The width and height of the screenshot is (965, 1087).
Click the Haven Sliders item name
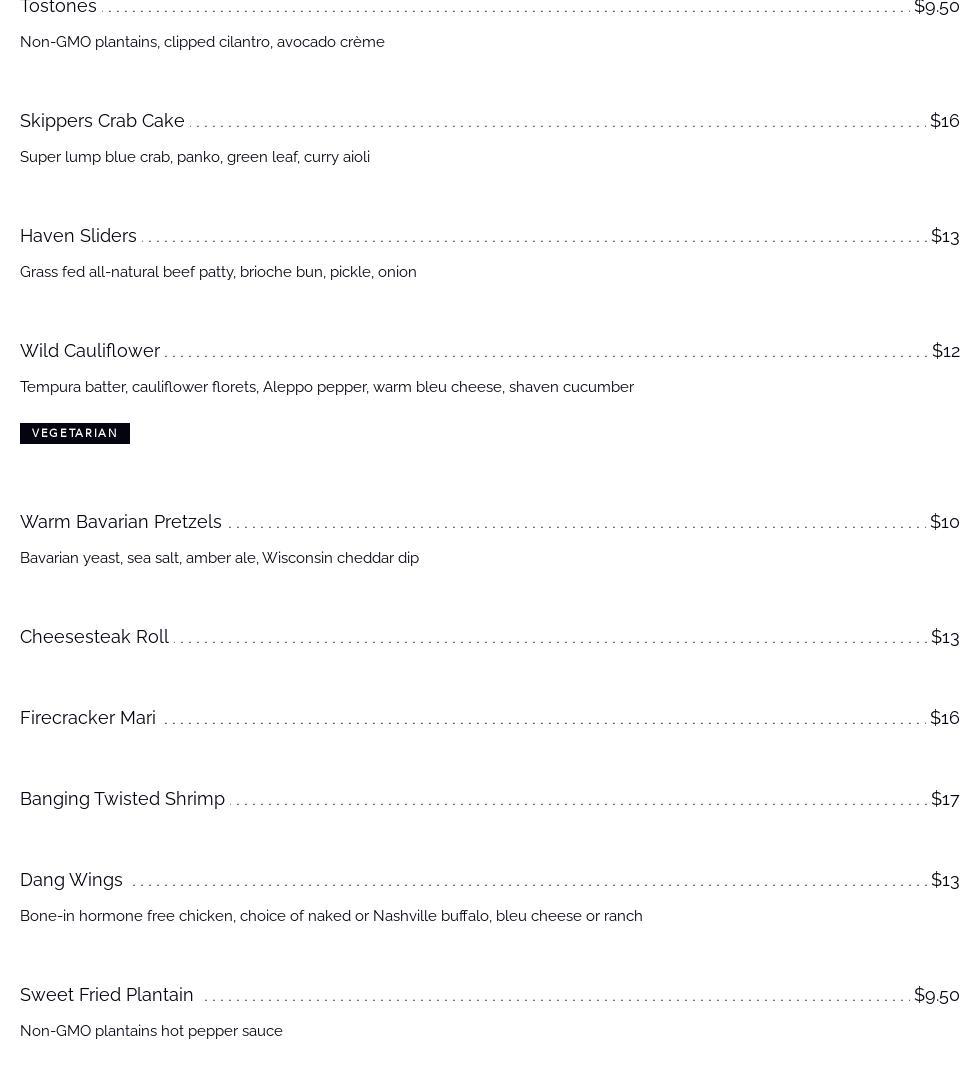(78, 236)
